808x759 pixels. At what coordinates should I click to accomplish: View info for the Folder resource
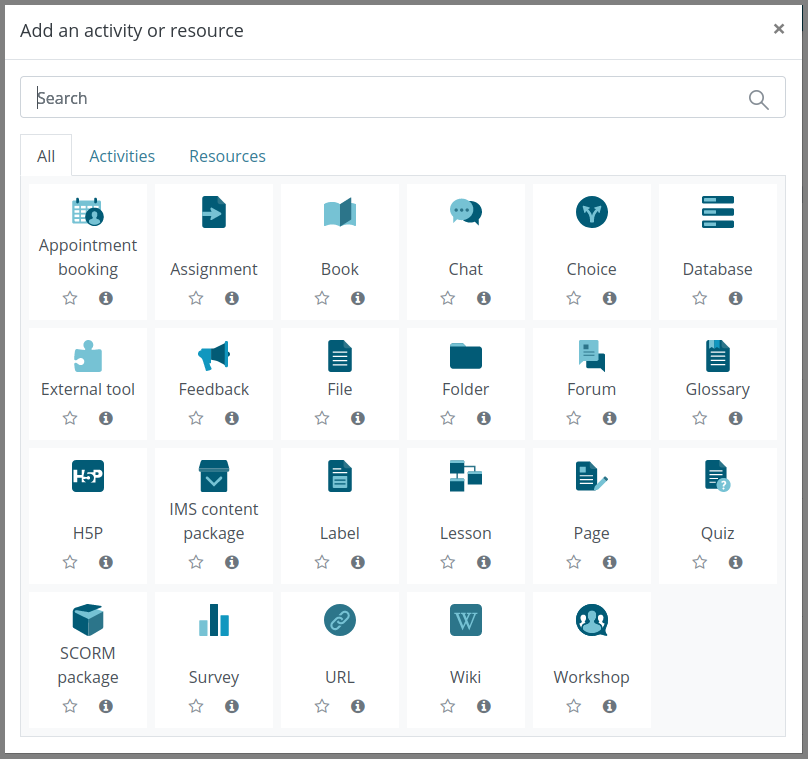484,418
